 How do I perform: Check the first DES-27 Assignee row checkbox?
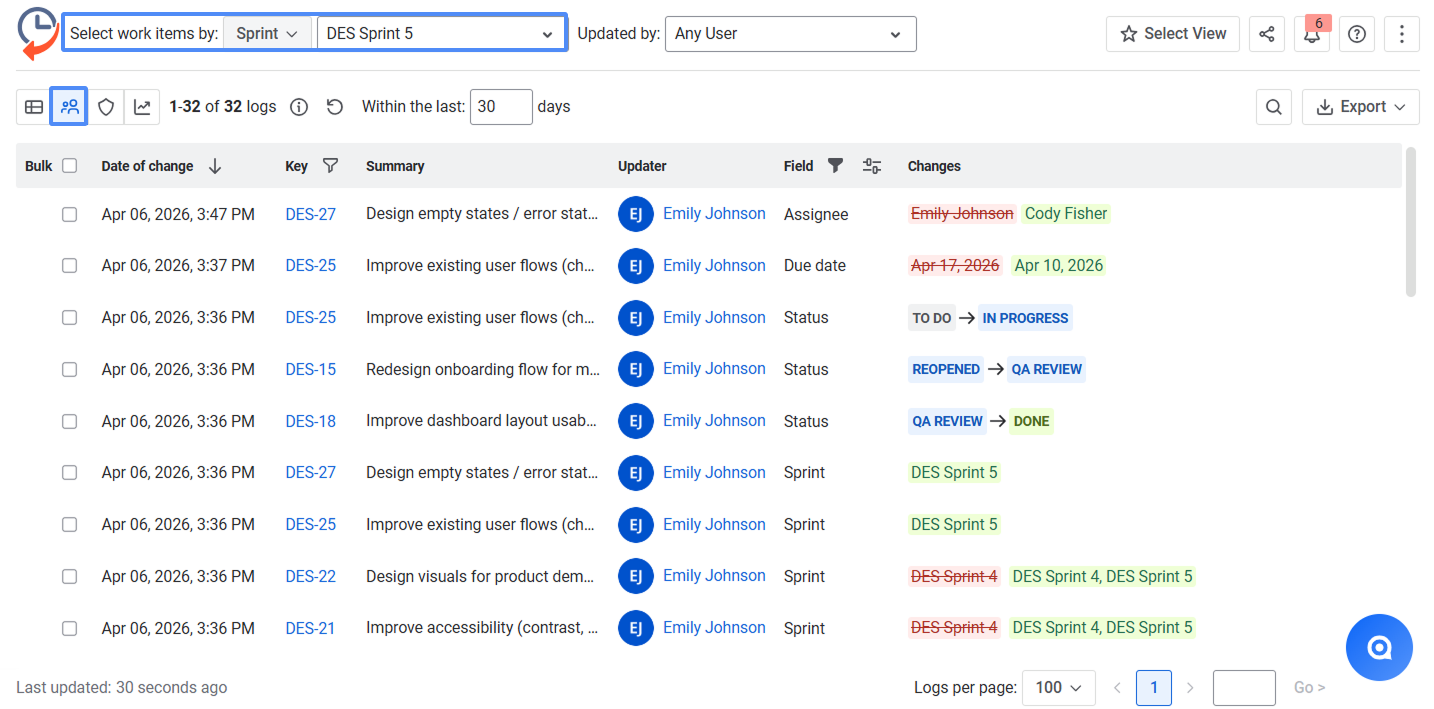click(70, 214)
